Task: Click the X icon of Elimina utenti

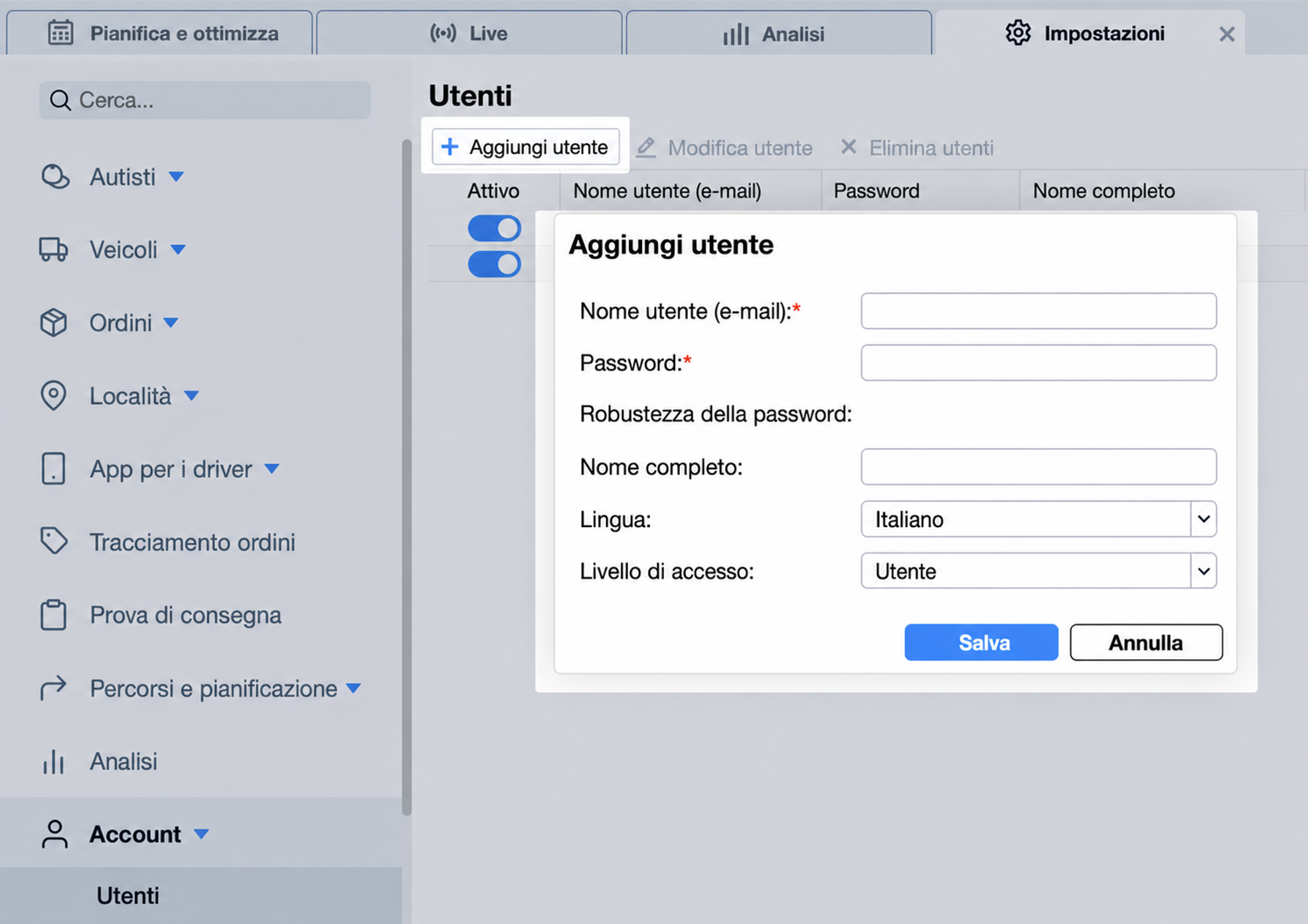Action: pyautogui.click(x=849, y=147)
